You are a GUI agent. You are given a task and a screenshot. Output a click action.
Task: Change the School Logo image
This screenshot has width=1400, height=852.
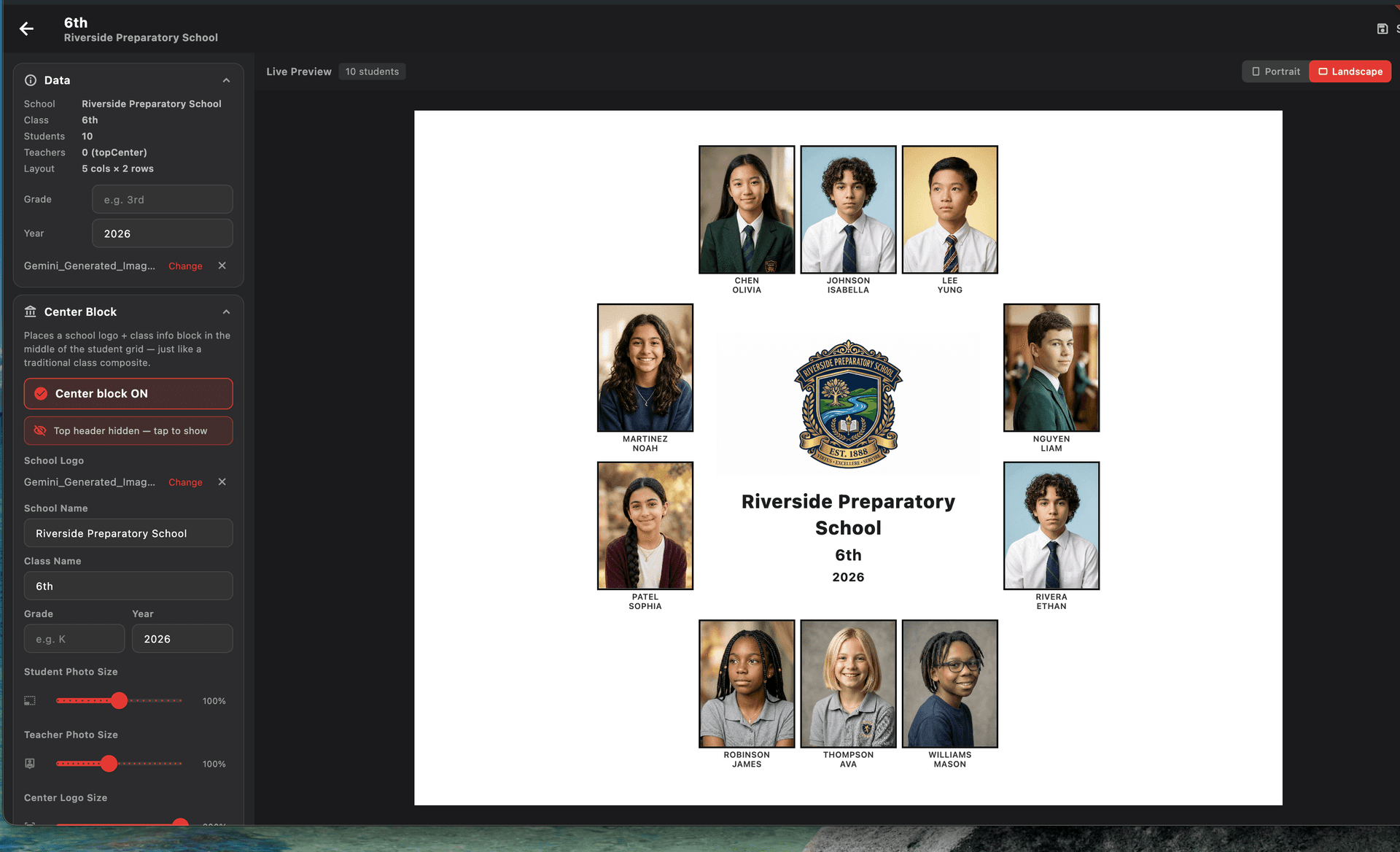pyautogui.click(x=185, y=482)
